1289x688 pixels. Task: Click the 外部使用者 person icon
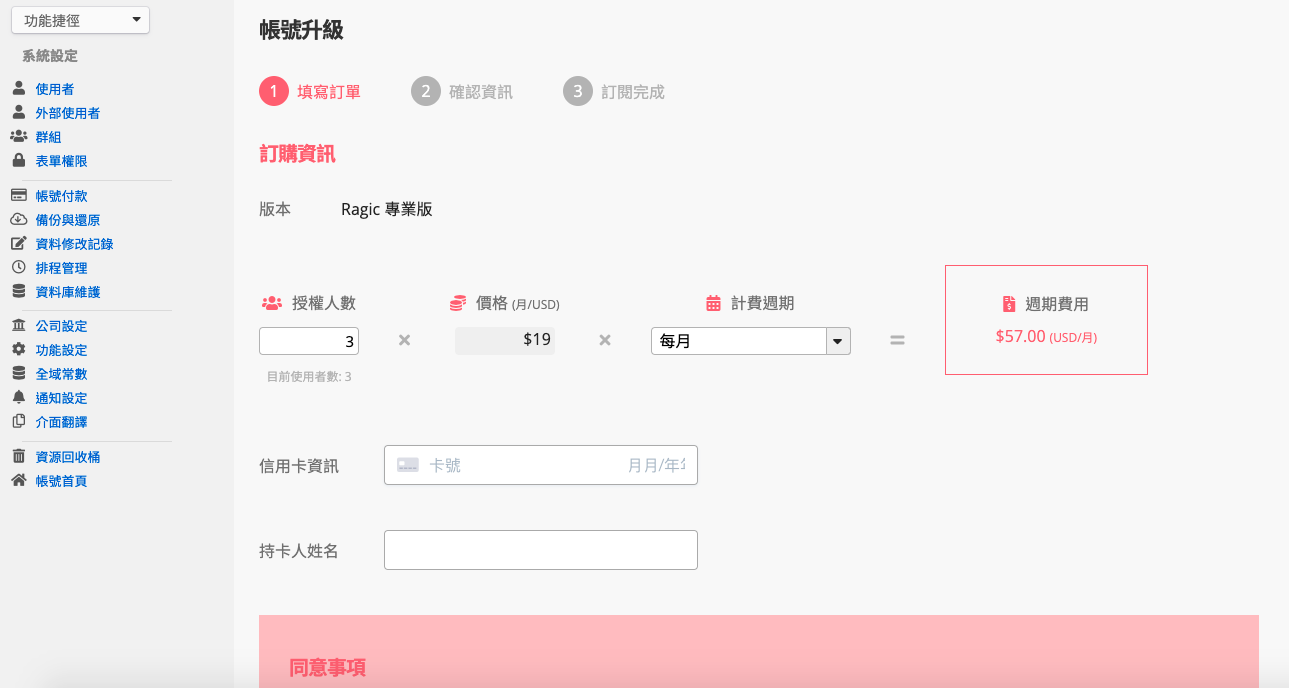(18, 113)
